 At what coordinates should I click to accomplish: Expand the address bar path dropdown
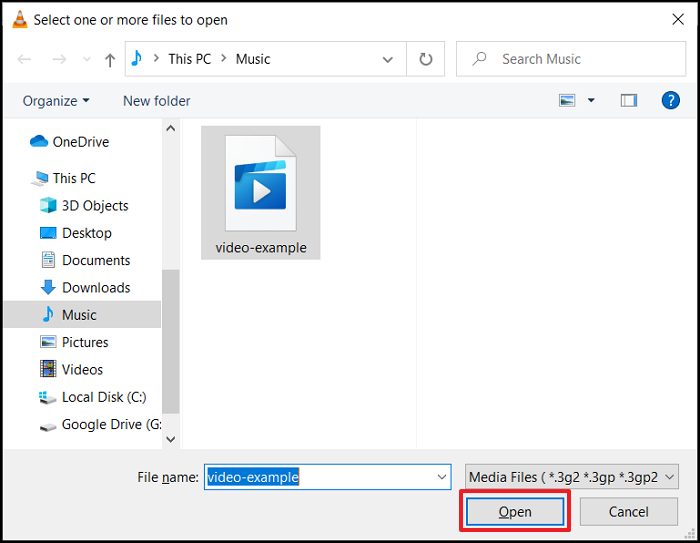click(x=388, y=59)
